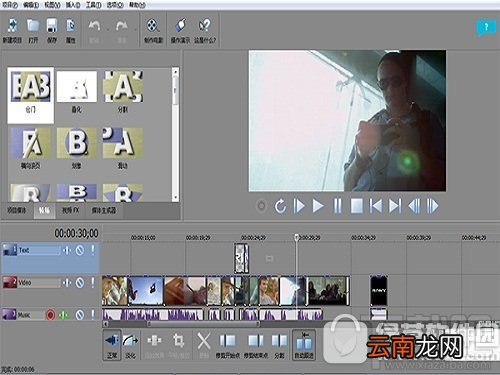Go to end of project
Image resolution: width=500 pixels, height=375 pixels.
tap(395, 206)
